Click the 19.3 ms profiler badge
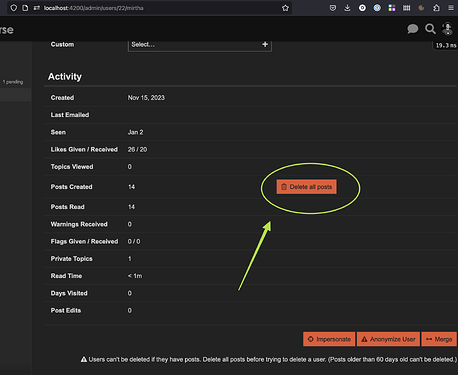 [445, 46]
